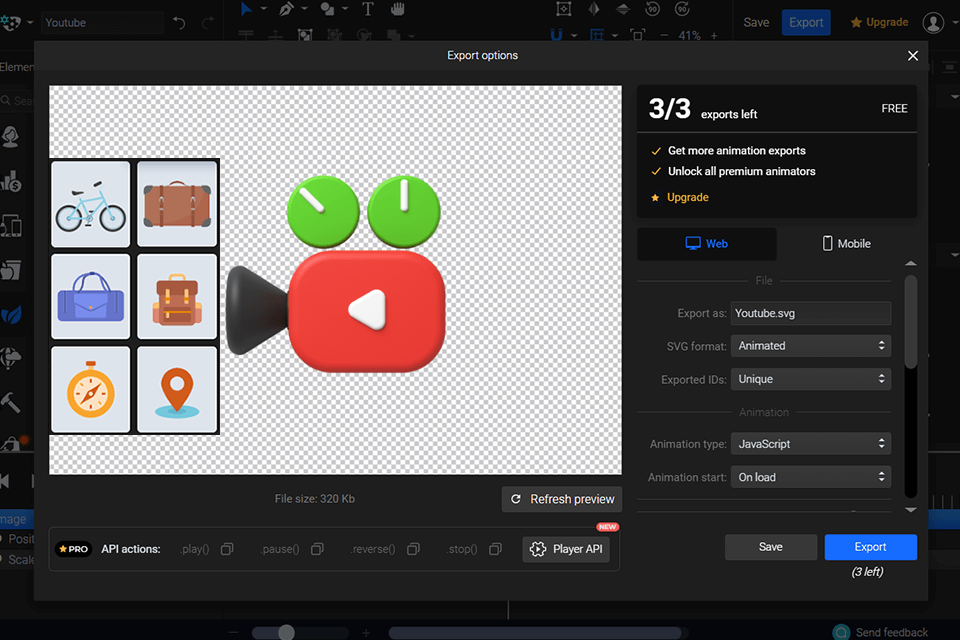960x640 pixels.
Task: Open the hammer tools sidebar icon
Action: pos(10,402)
